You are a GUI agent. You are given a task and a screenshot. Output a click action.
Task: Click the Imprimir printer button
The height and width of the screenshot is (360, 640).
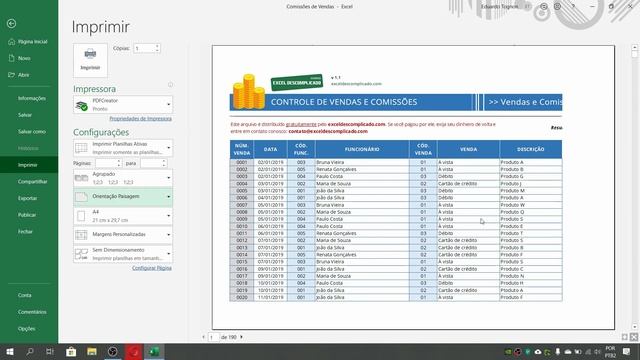(90, 60)
